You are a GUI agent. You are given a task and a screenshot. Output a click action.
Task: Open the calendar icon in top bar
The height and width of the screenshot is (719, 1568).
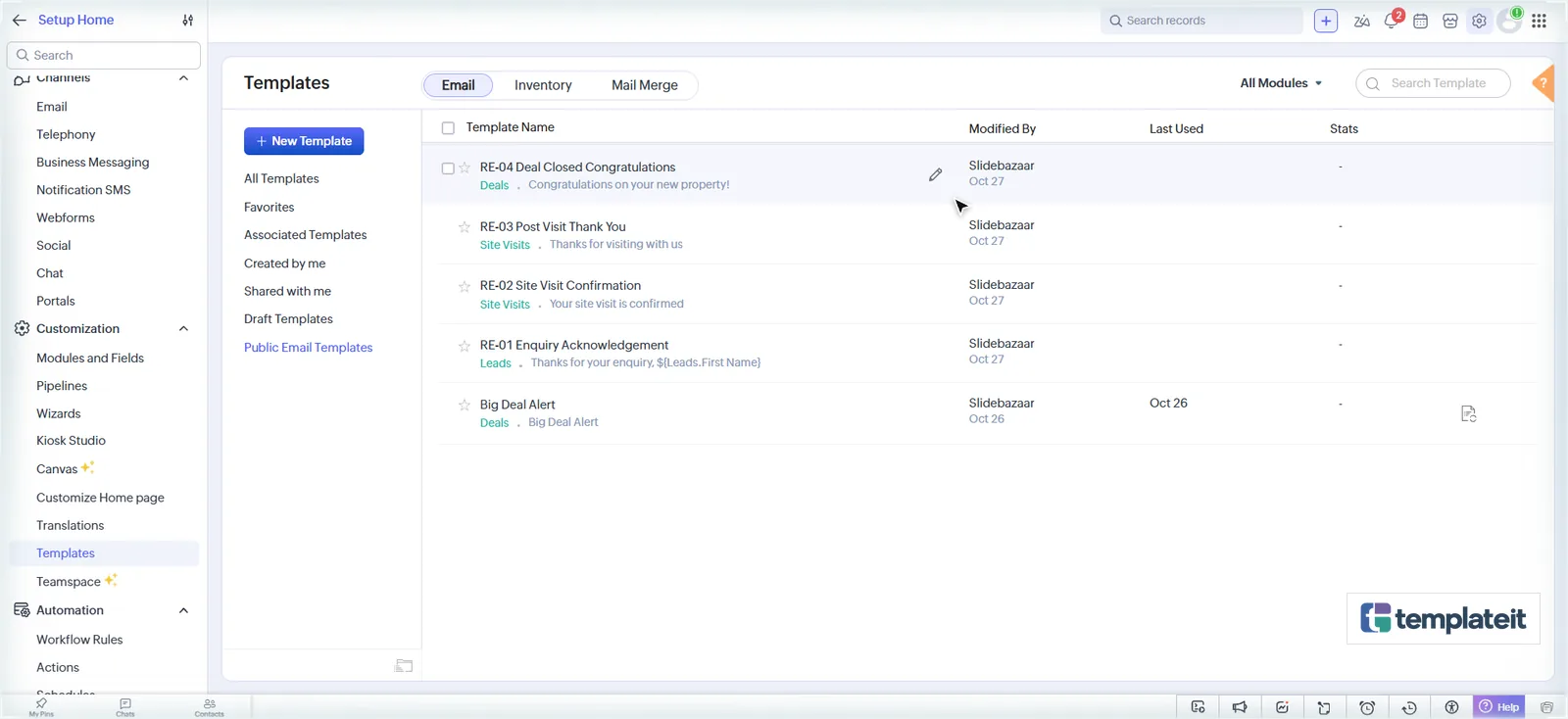[x=1420, y=21]
